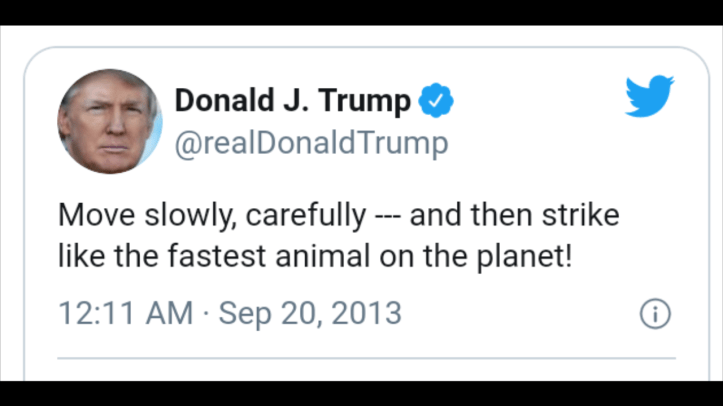This screenshot has height=406, width=723.
Task: Click the blue verified badge
Action: click(x=435, y=100)
